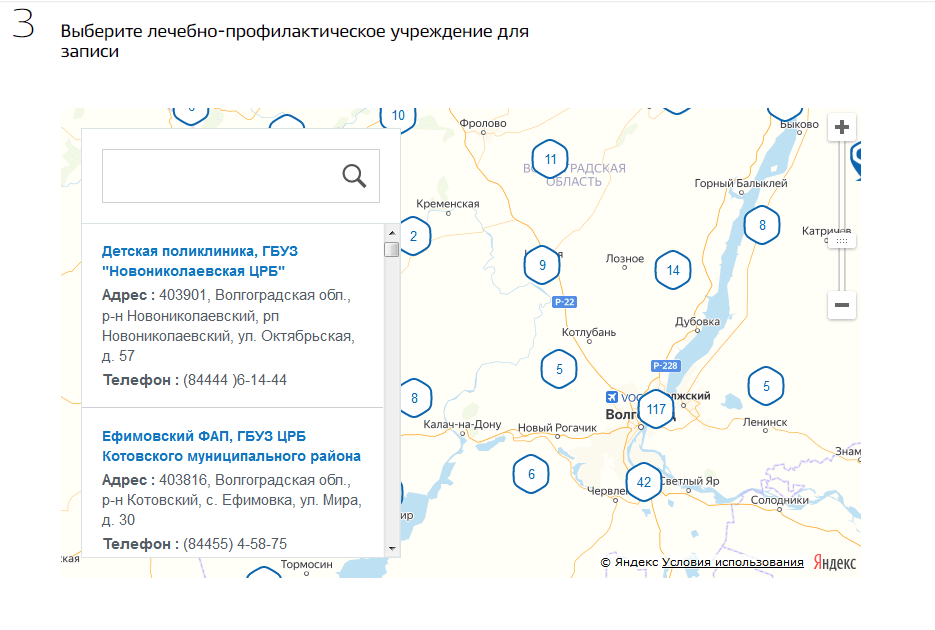Click the Дубовка town label
The width and height of the screenshot is (935, 630).
coord(697,321)
